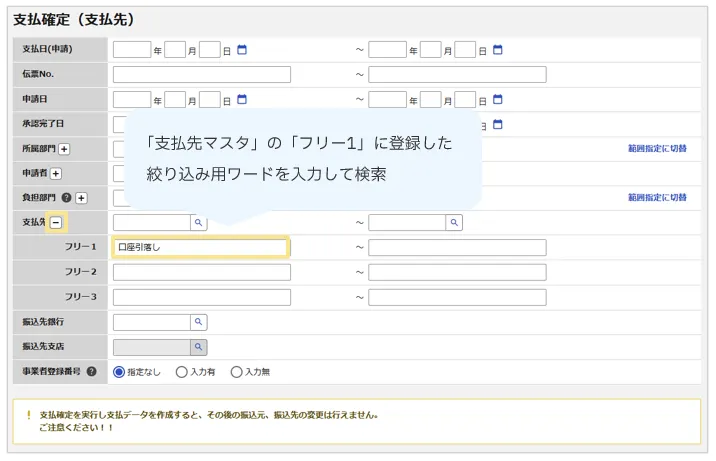The image size is (716, 461).
Task: Click search icon next to 振込先支店
Action: [198, 347]
